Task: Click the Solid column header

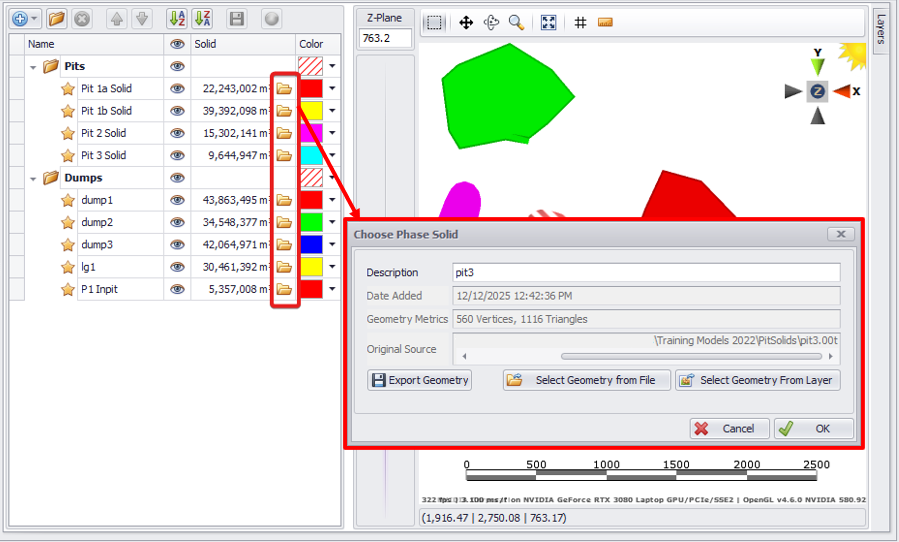Action: [x=243, y=44]
